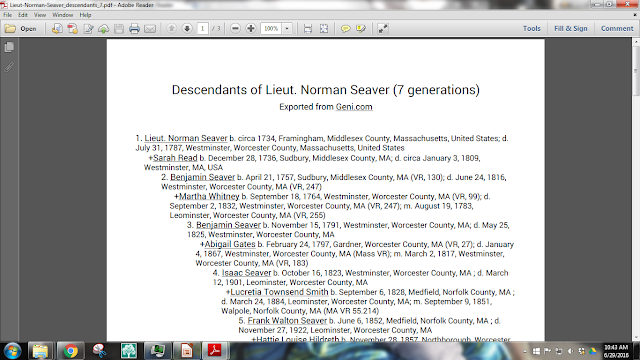Click the create PDF online icon
The image size is (640, 360).
[73, 29]
